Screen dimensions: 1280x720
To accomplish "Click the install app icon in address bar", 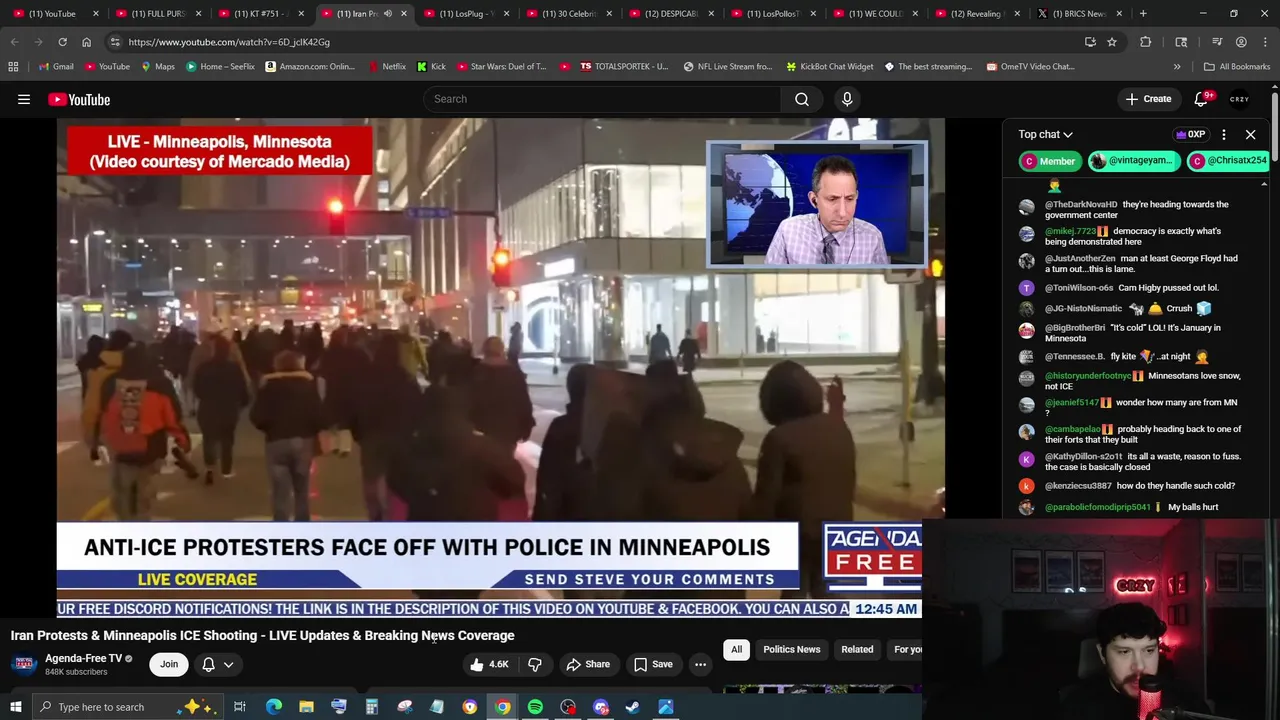I will pyautogui.click(x=1090, y=42).
